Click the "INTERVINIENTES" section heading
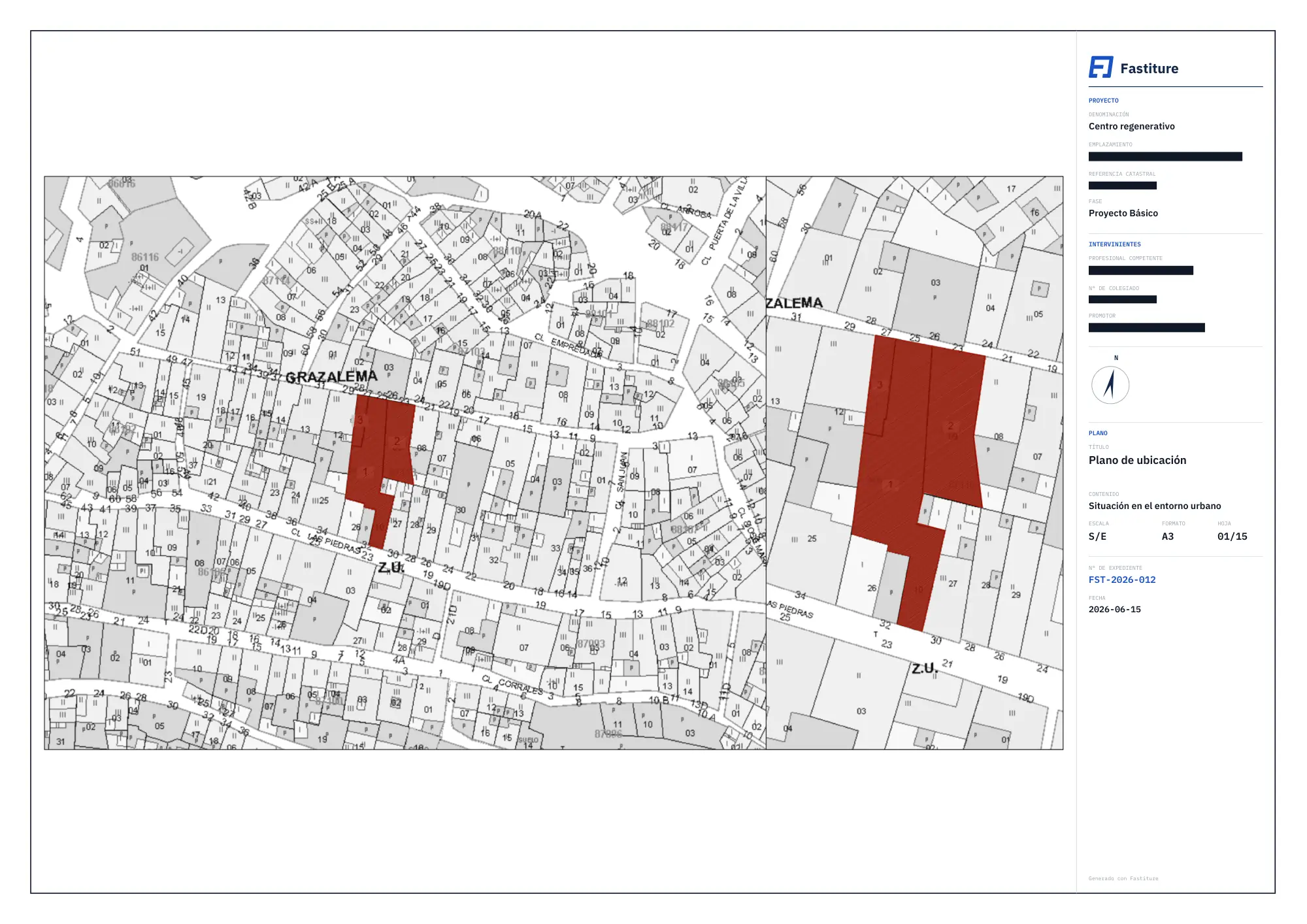Image resolution: width=1307 pixels, height=924 pixels. [1114, 244]
